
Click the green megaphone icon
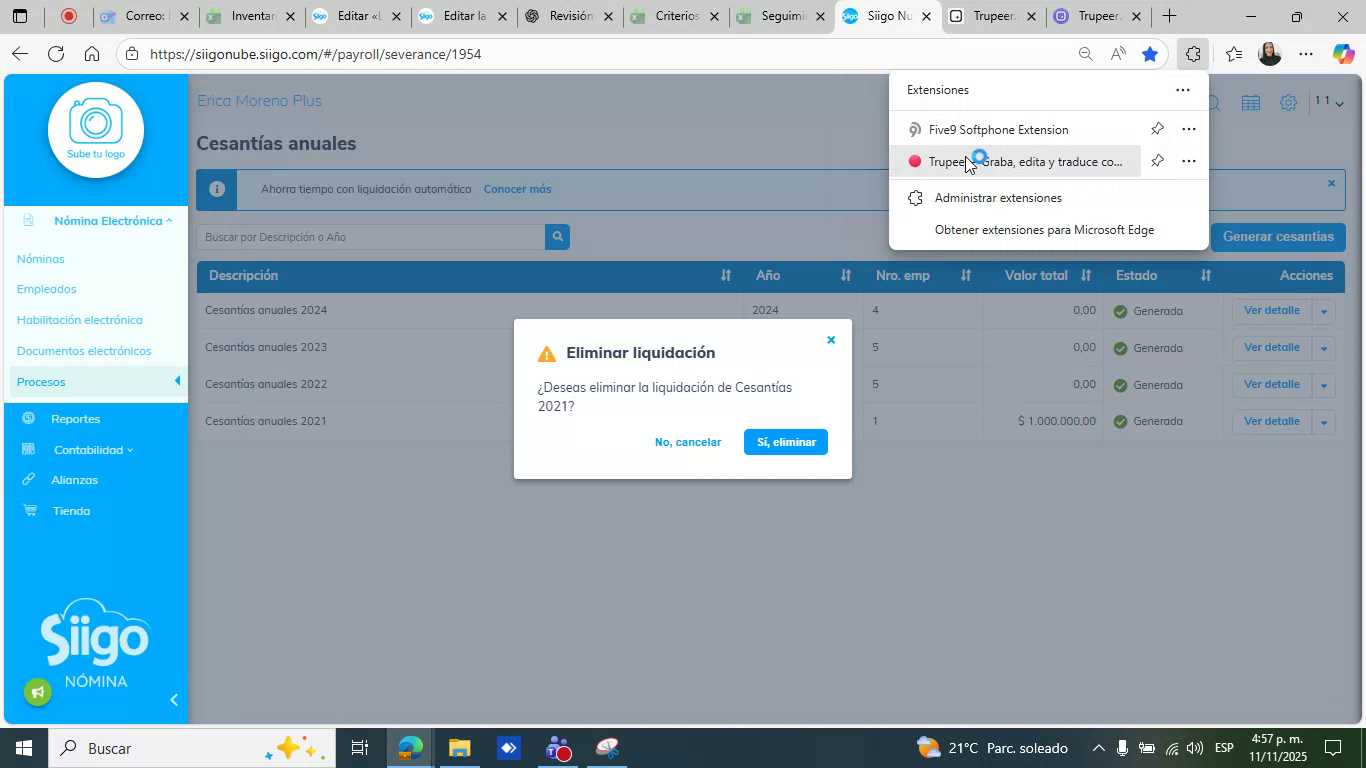pyautogui.click(x=38, y=692)
